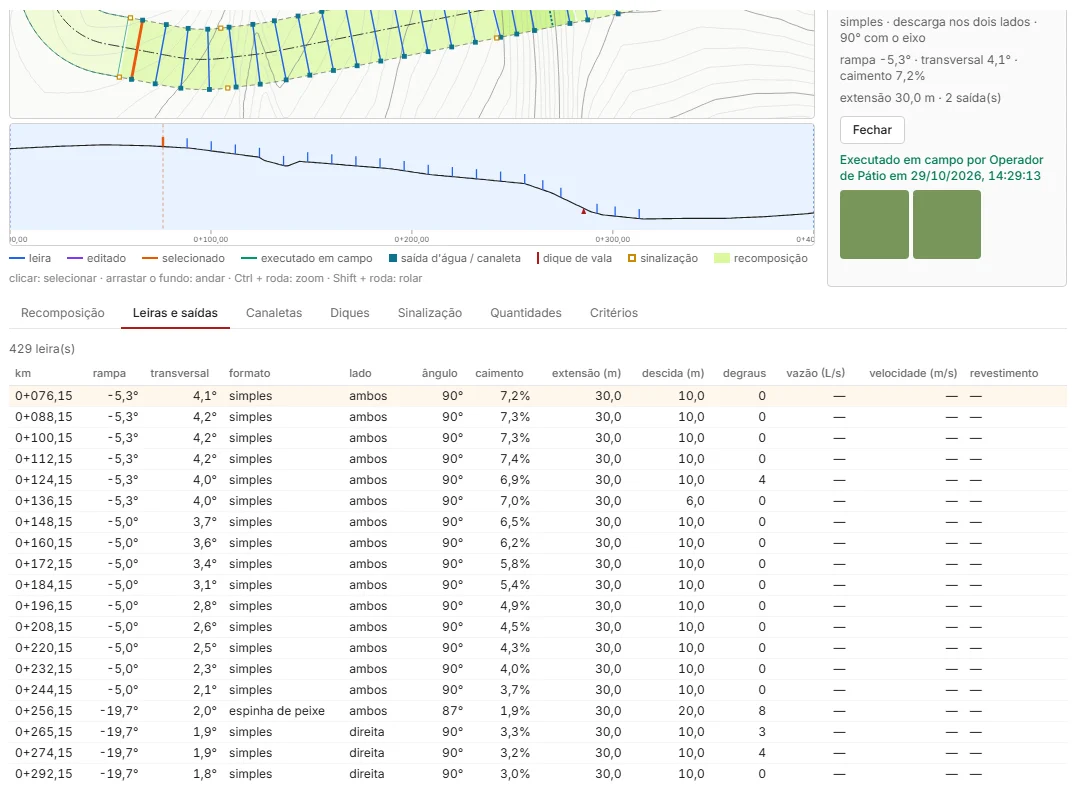The image size is (1073, 790).
Task: Select the leira at km 0+265,15
Action: click(x=538, y=732)
